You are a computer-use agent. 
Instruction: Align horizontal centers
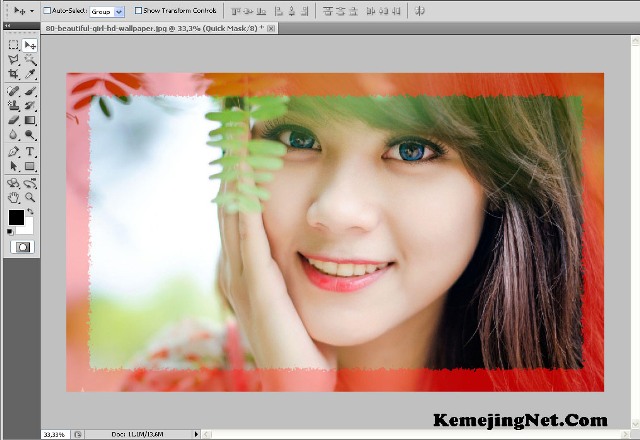[x=292, y=11]
